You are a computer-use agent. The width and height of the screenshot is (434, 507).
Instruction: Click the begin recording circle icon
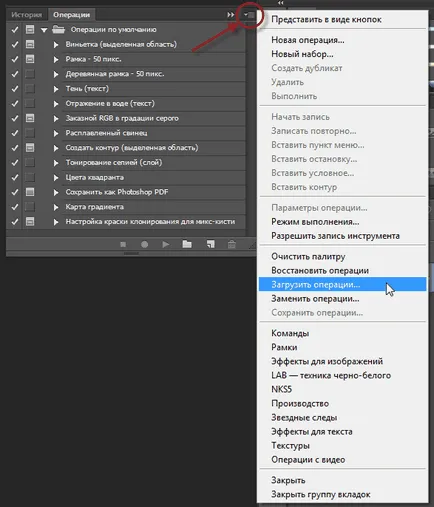(x=144, y=245)
